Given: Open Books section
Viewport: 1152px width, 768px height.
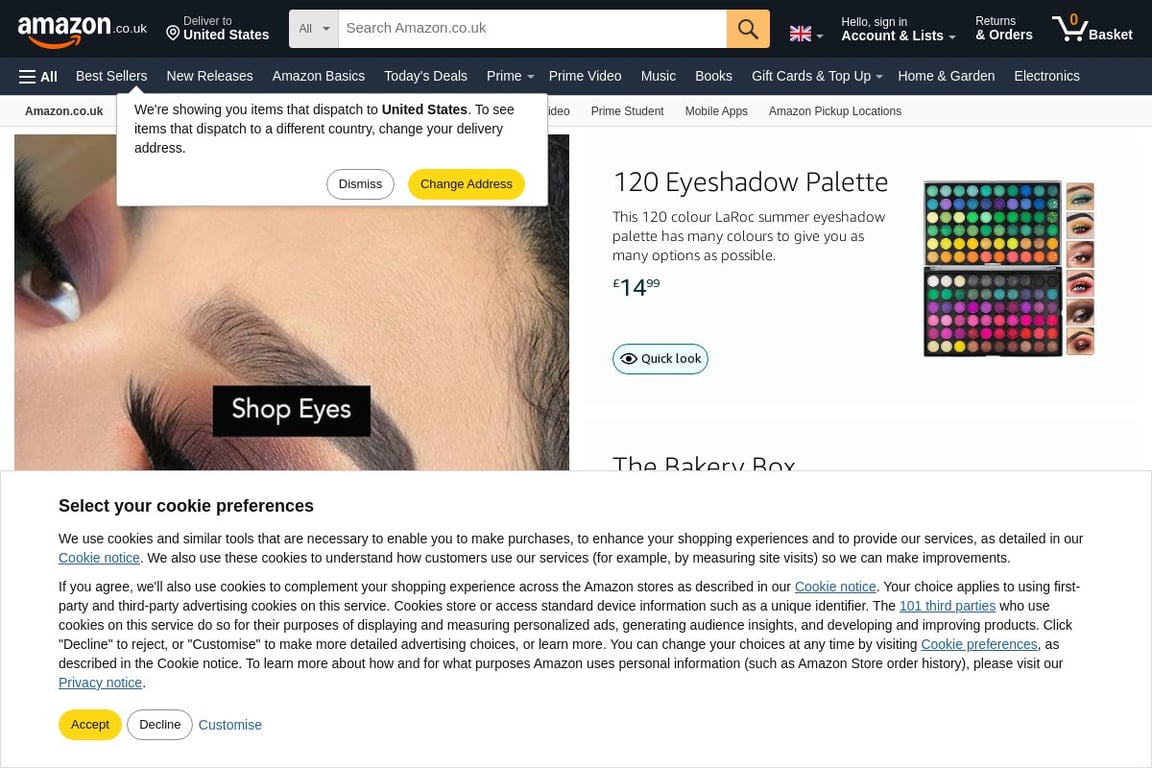Looking at the screenshot, I should pos(713,76).
